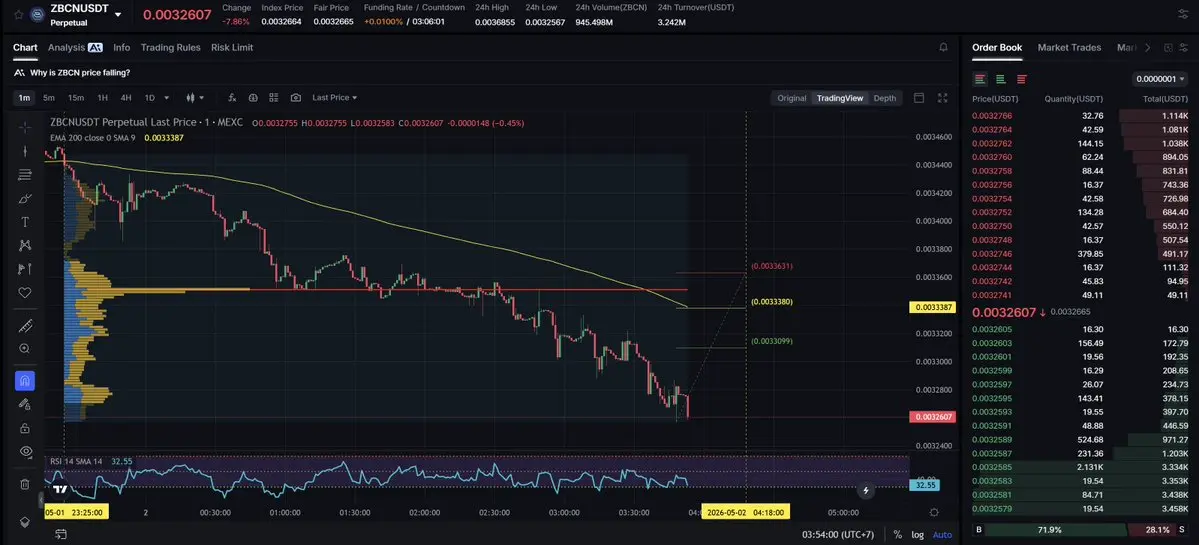
Task: Open the fx indicators menu
Action: click(232, 98)
